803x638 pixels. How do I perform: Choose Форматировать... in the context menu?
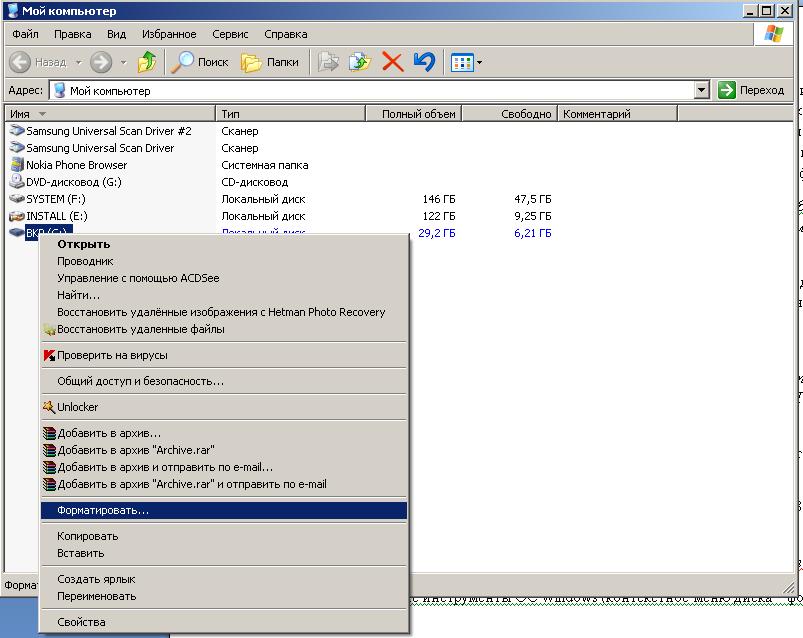pyautogui.click(x=103, y=510)
